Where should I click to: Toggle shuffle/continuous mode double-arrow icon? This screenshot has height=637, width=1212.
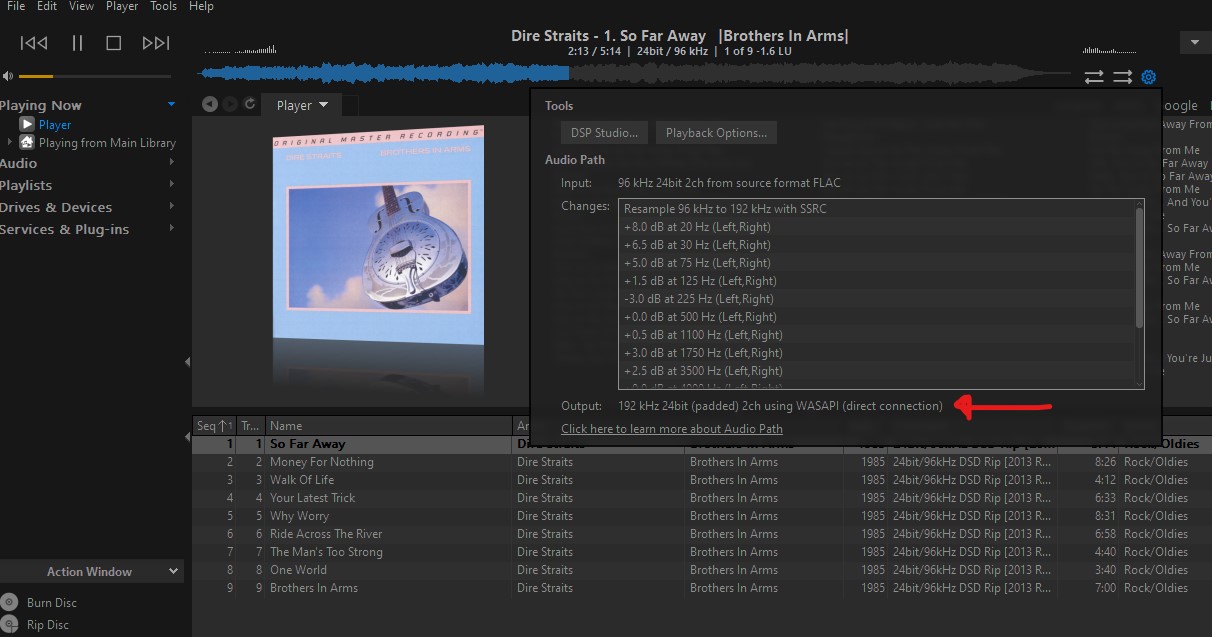(x=1122, y=77)
